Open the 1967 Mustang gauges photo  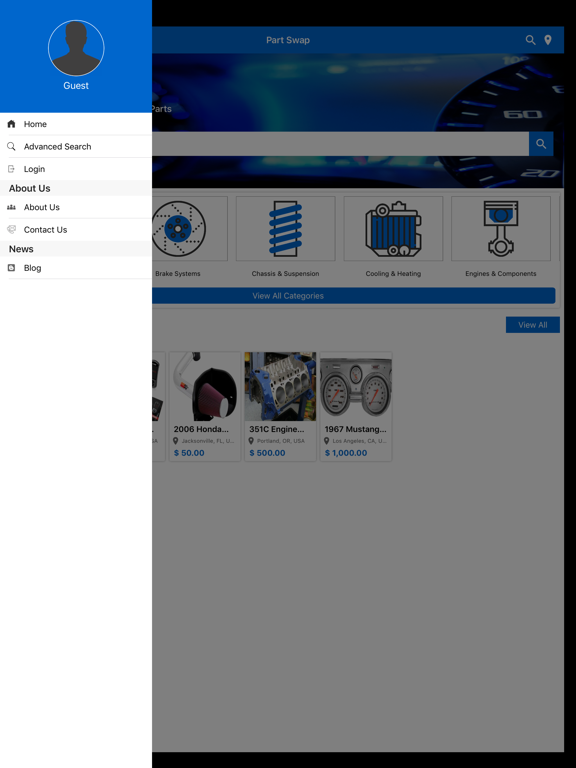tap(356, 386)
